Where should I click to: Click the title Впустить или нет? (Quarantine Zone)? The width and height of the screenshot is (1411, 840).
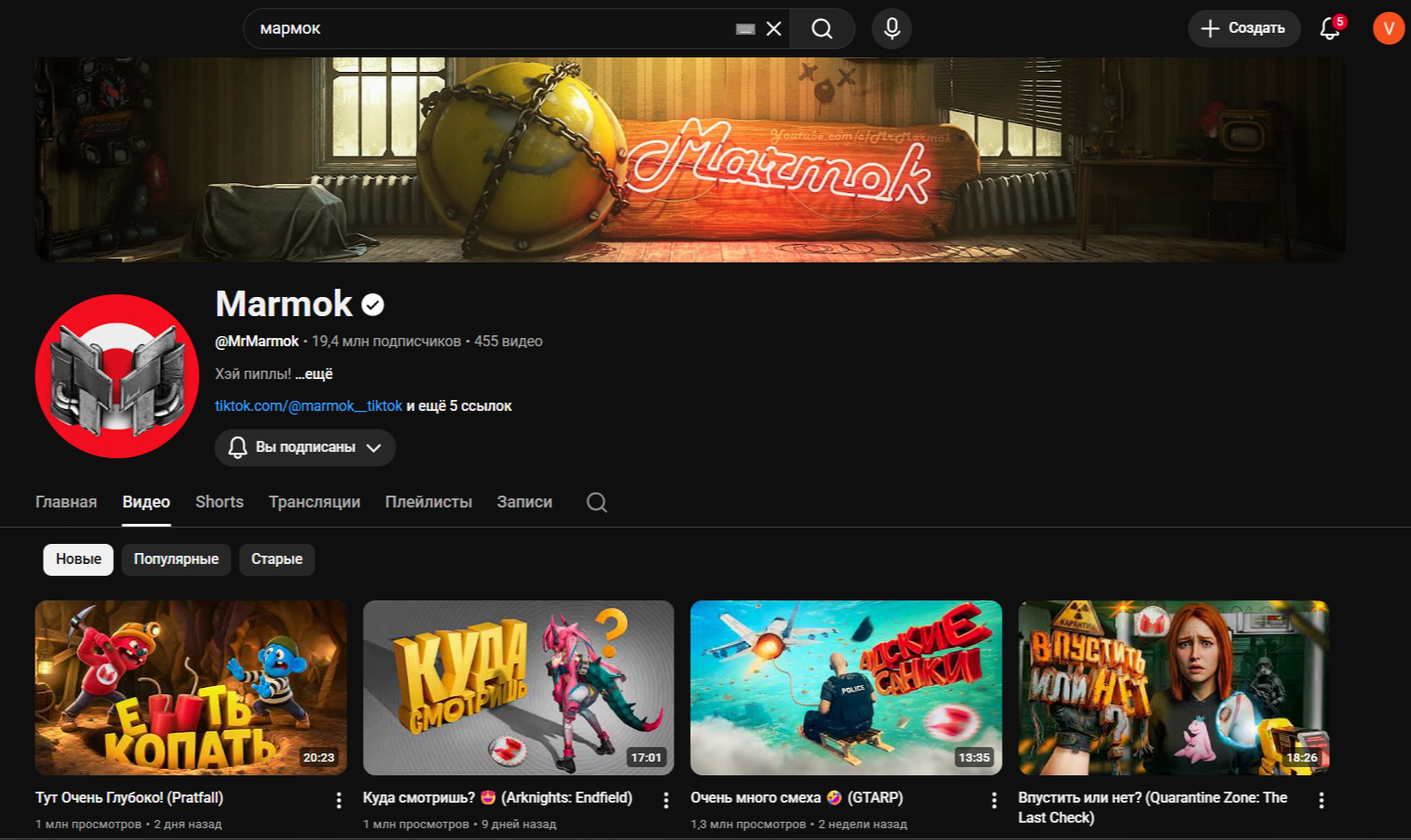pyautogui.click(x=1153, y=807)
